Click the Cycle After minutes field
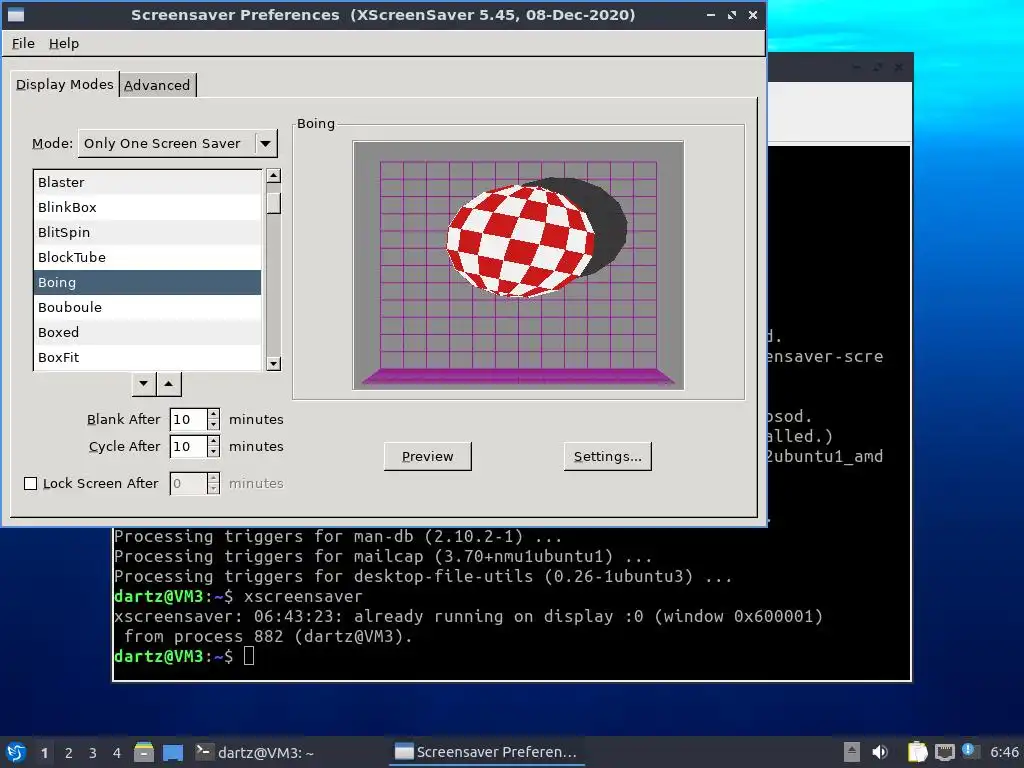Viewport: 1024px width, 768px height. 188,447
